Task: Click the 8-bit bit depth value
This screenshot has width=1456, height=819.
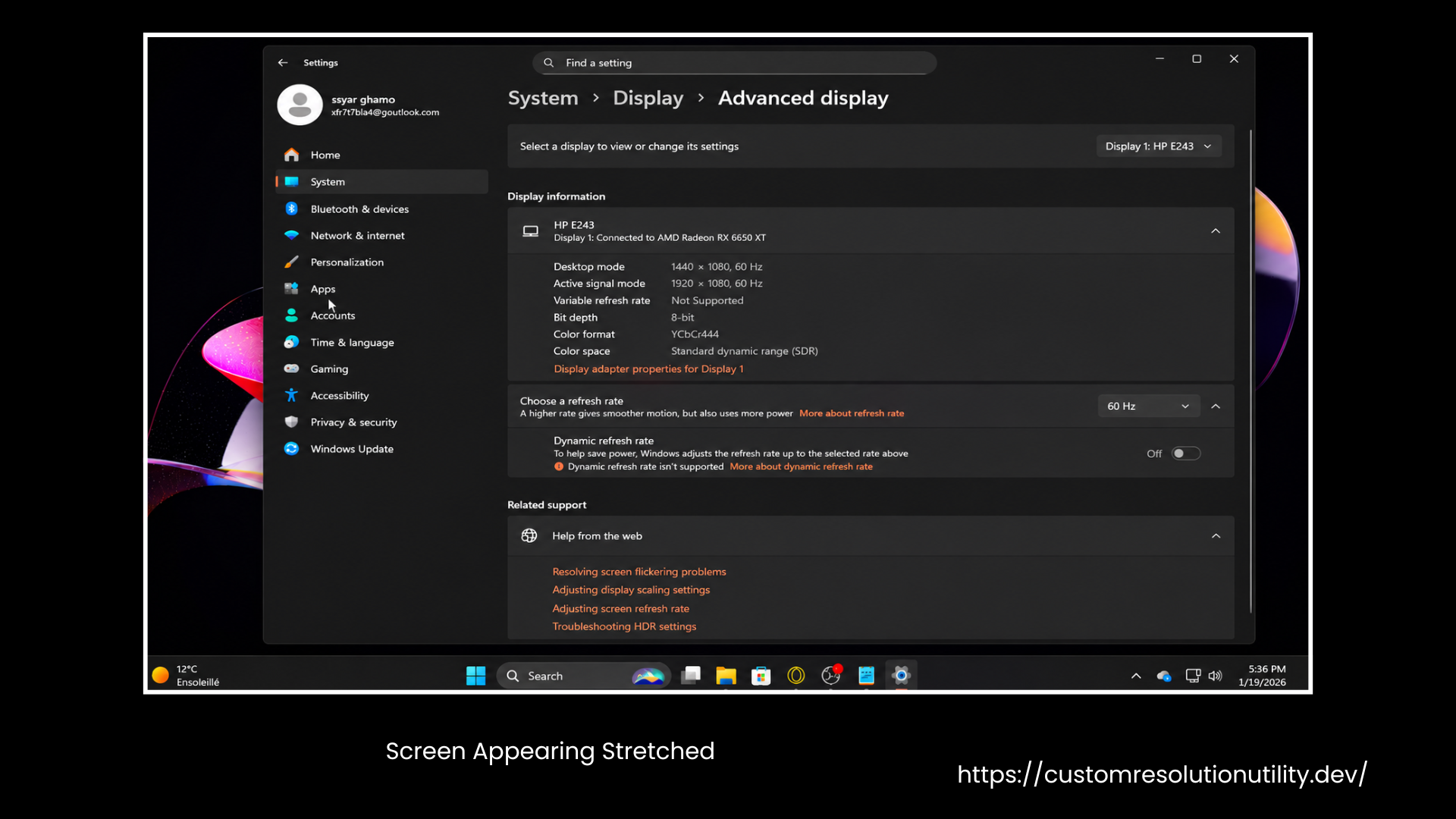Action: (x=682, y=318)
